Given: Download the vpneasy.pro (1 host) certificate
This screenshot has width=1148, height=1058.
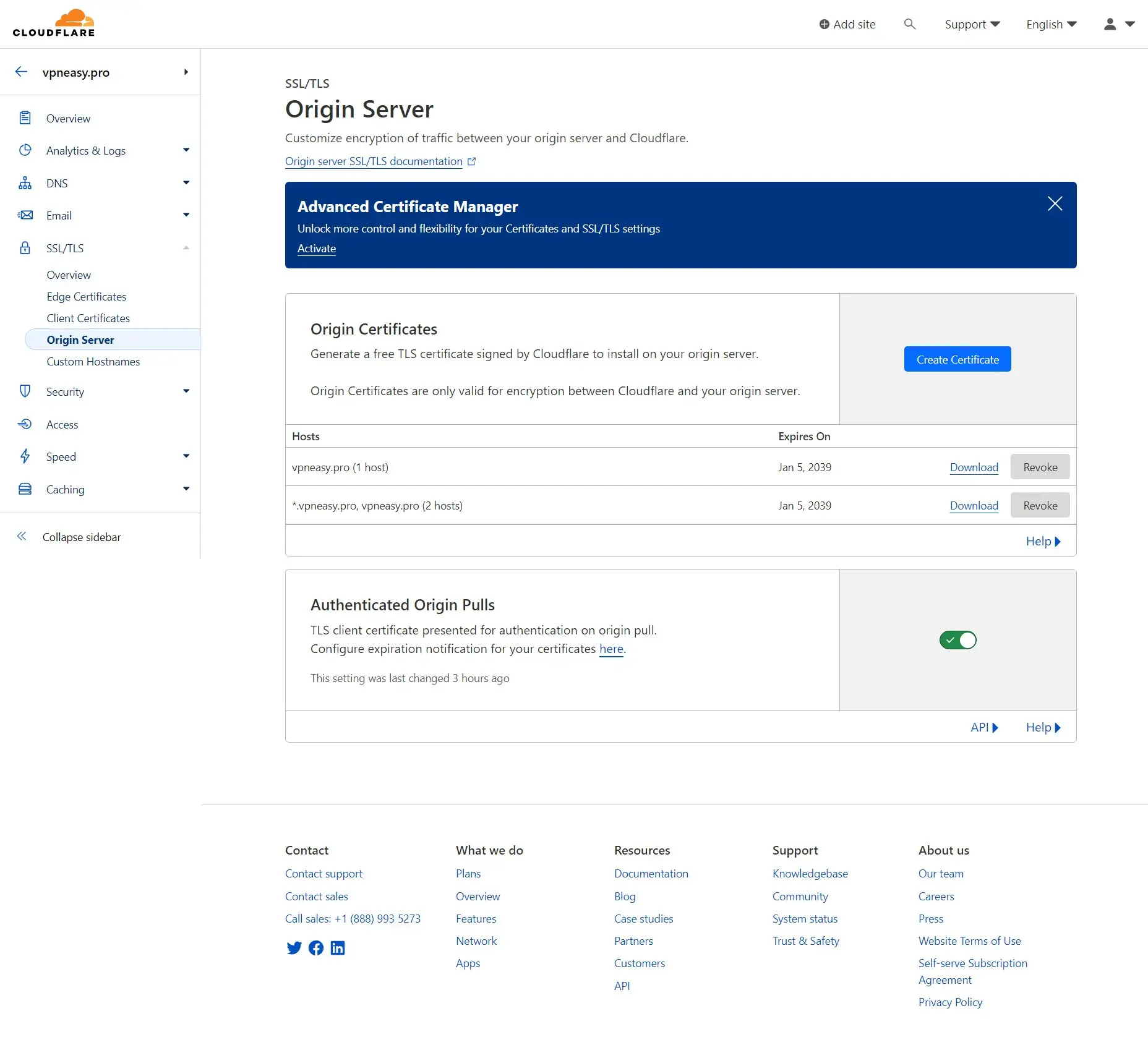Looking at the screenshot, I should coord(974,467).
